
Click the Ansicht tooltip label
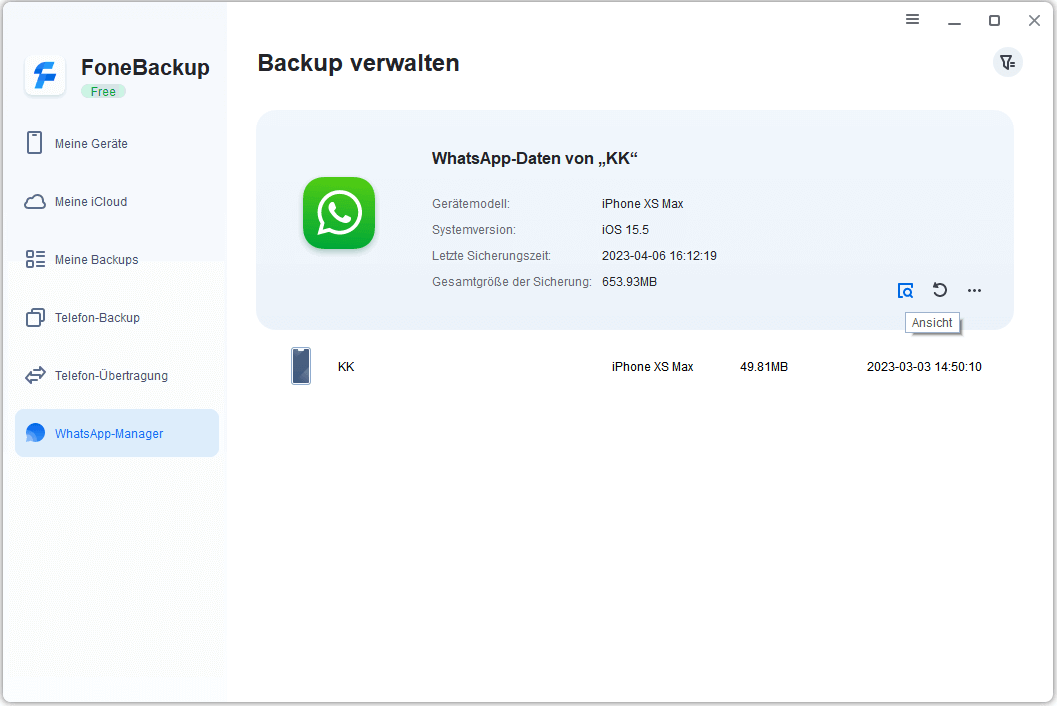coord(932,323)
